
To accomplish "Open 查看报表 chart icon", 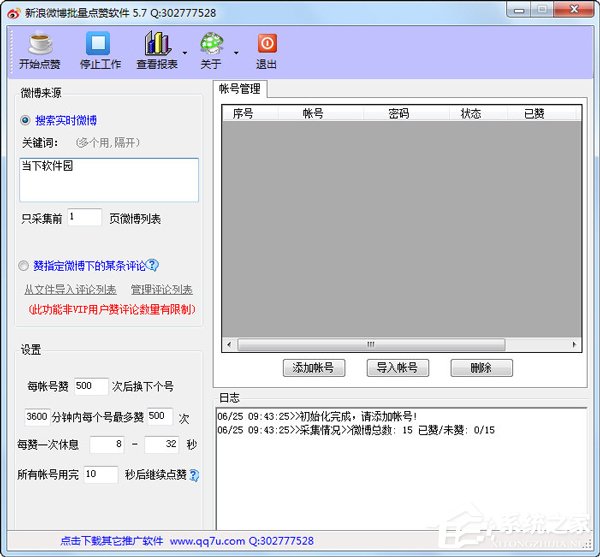I will pyautogui.click(x=157, y=43).
